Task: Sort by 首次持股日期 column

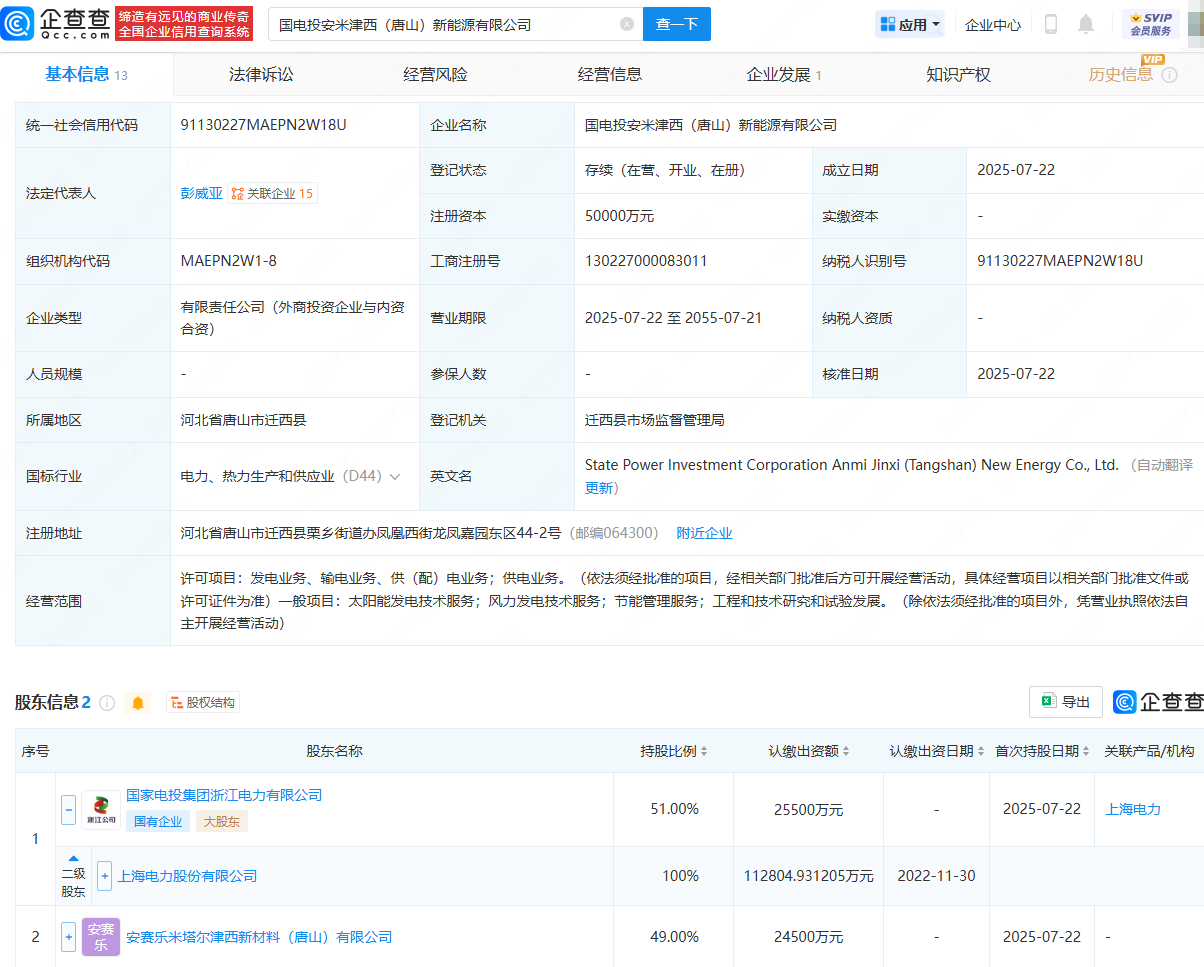Action: [x=1085, y=751]
